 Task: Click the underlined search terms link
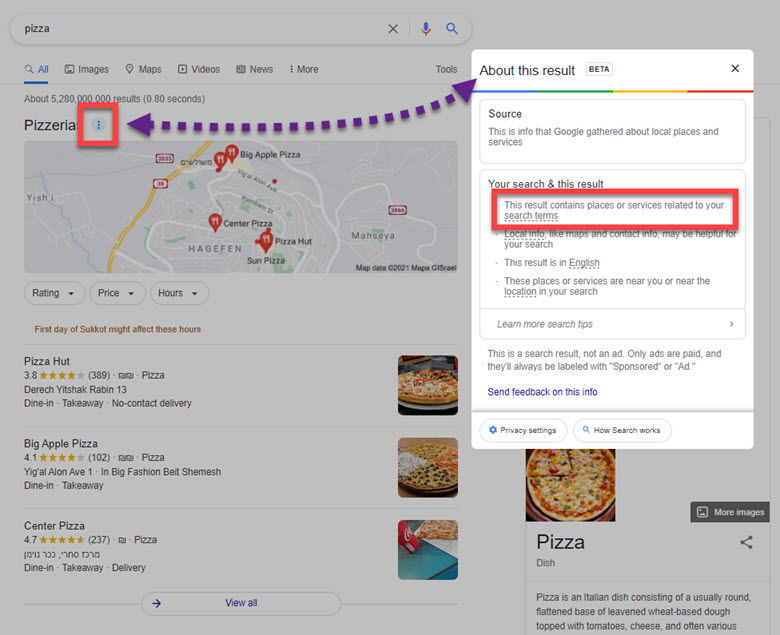(x=531, y=216)
